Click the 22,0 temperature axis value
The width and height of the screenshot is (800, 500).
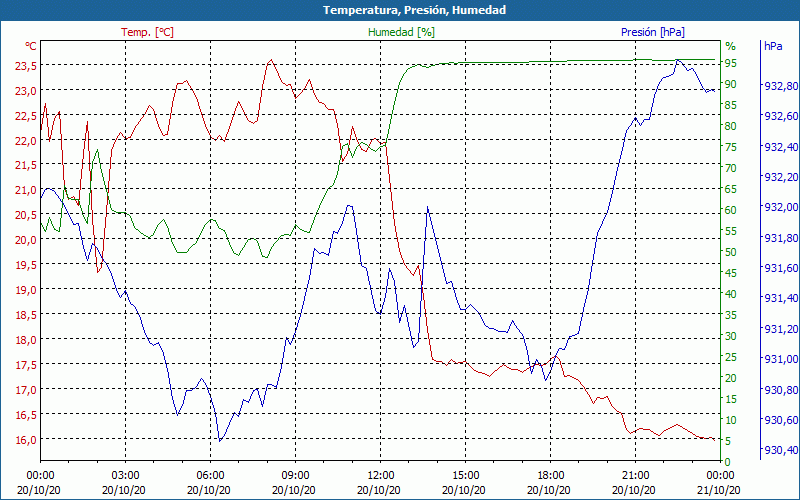click(27, 140)
